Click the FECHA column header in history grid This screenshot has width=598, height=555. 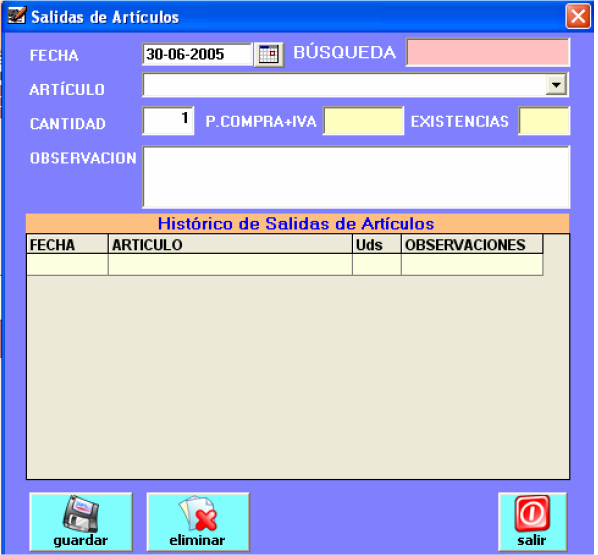click(68, 245)
